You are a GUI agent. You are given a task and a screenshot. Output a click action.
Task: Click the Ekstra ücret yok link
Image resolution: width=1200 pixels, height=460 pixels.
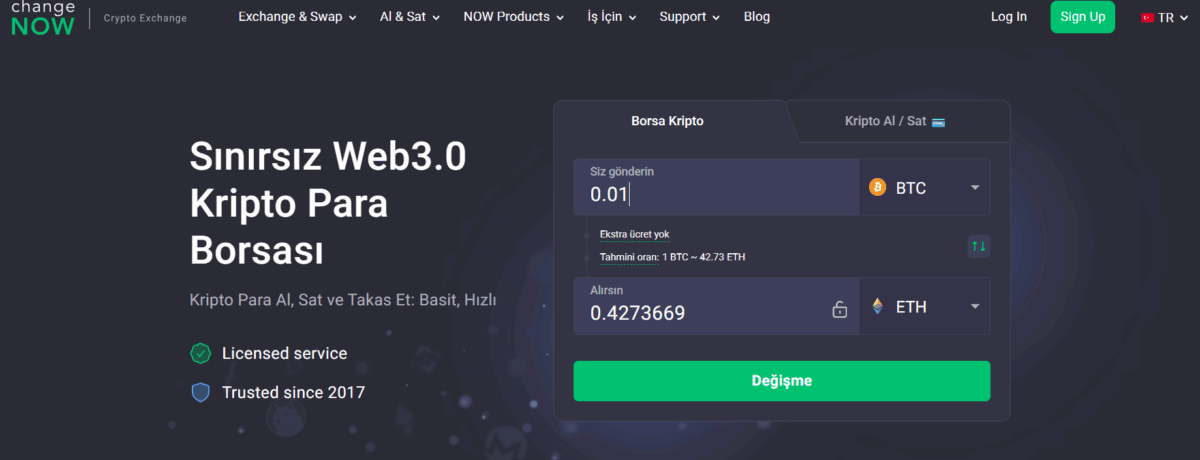coord(634,235)
